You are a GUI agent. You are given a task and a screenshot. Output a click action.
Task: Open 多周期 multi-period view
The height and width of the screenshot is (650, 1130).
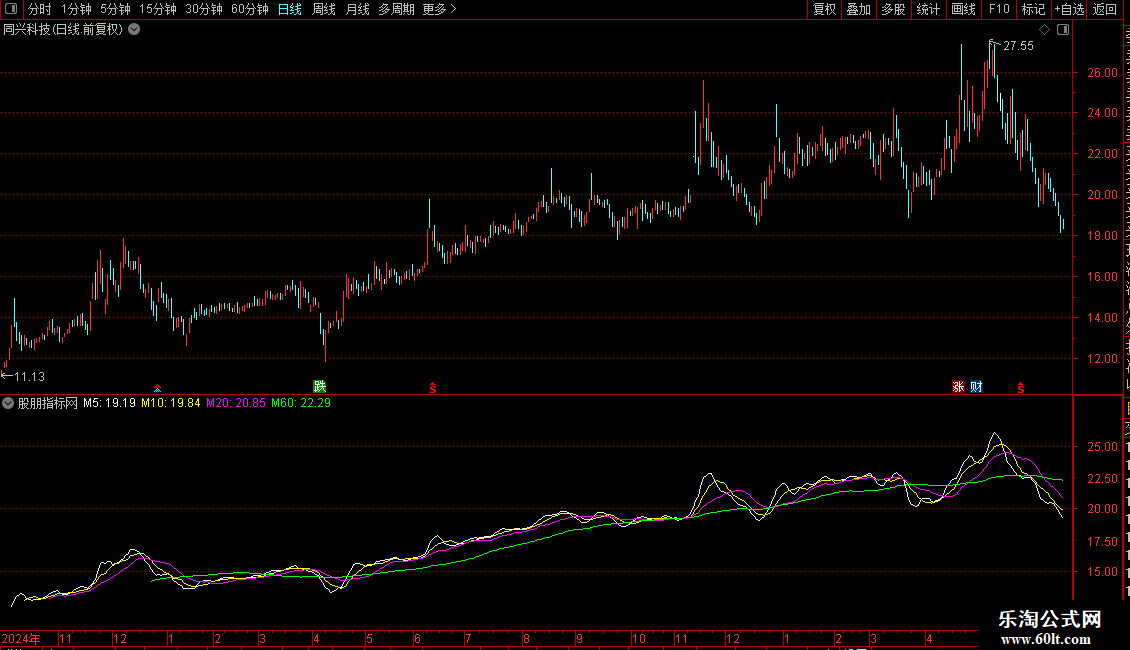(x=396, y=9)
